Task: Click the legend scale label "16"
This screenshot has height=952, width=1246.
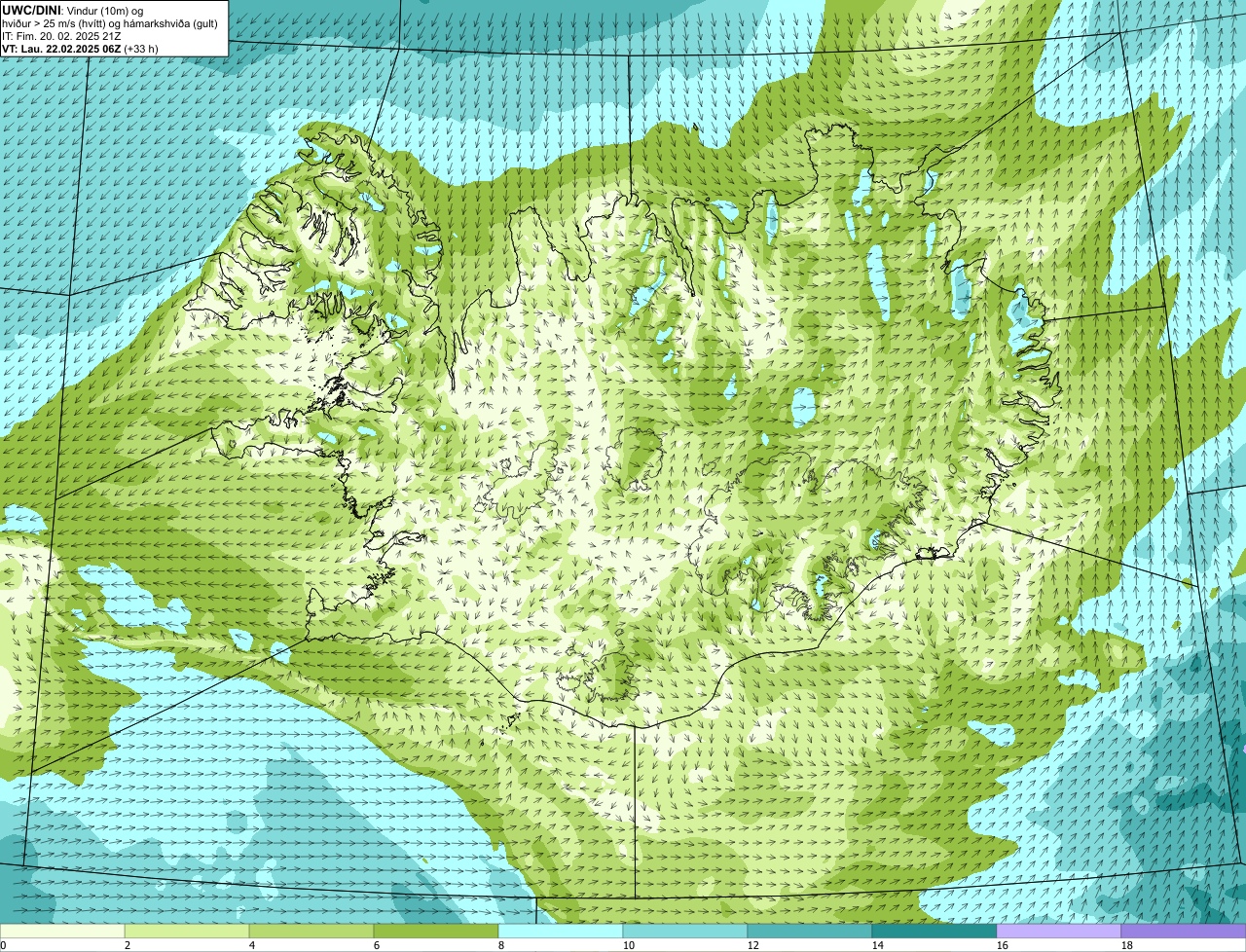Action: pyautogui.click(x=1003, y=945)
